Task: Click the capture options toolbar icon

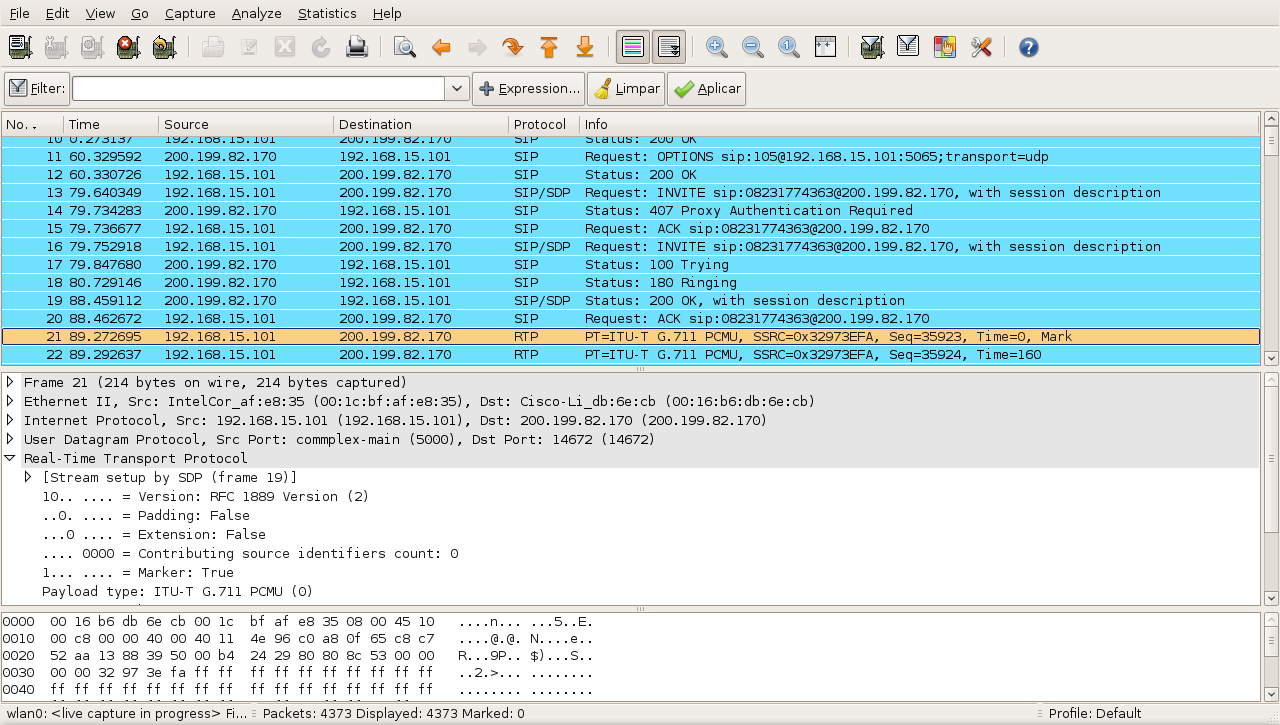Action: click(56, 47)
